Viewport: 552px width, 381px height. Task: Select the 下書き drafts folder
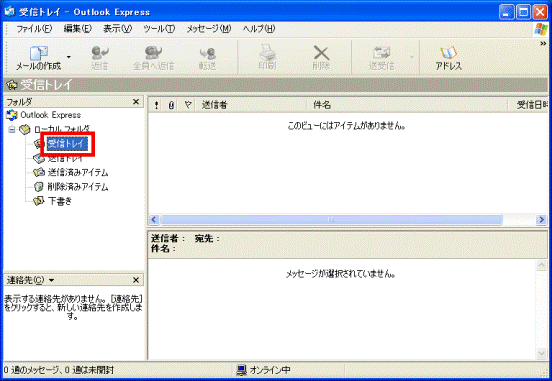point(60,201)
